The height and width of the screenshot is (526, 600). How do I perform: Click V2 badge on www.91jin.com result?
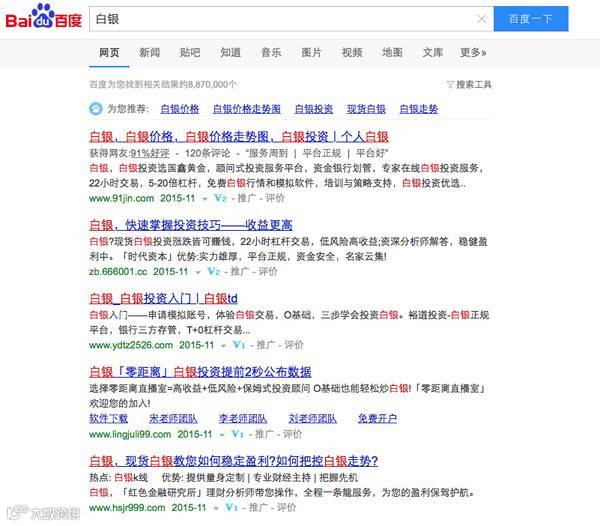tap(220, 198)
